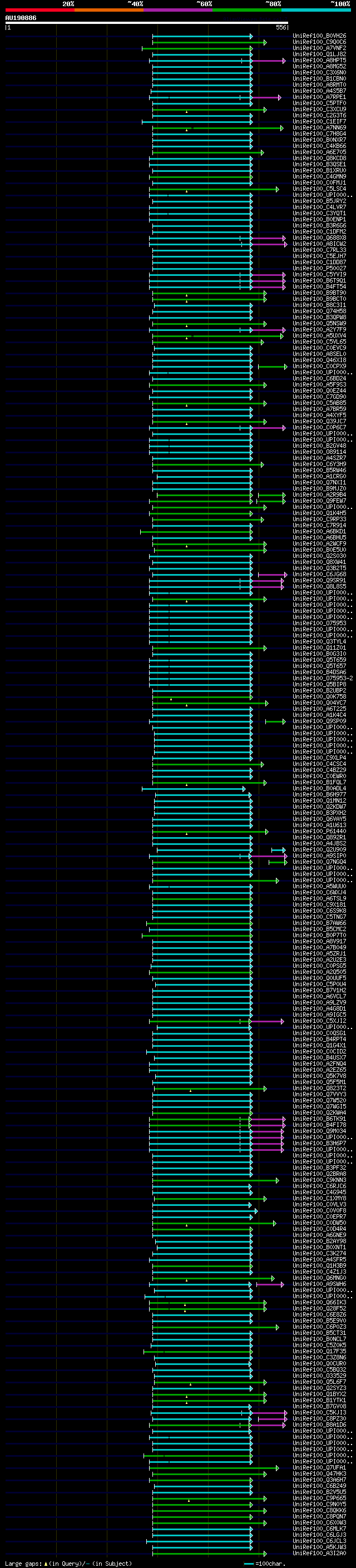Select hit label UniRef100_Q823T2
Screen dimensions: 356x1568
[319, 1089]
